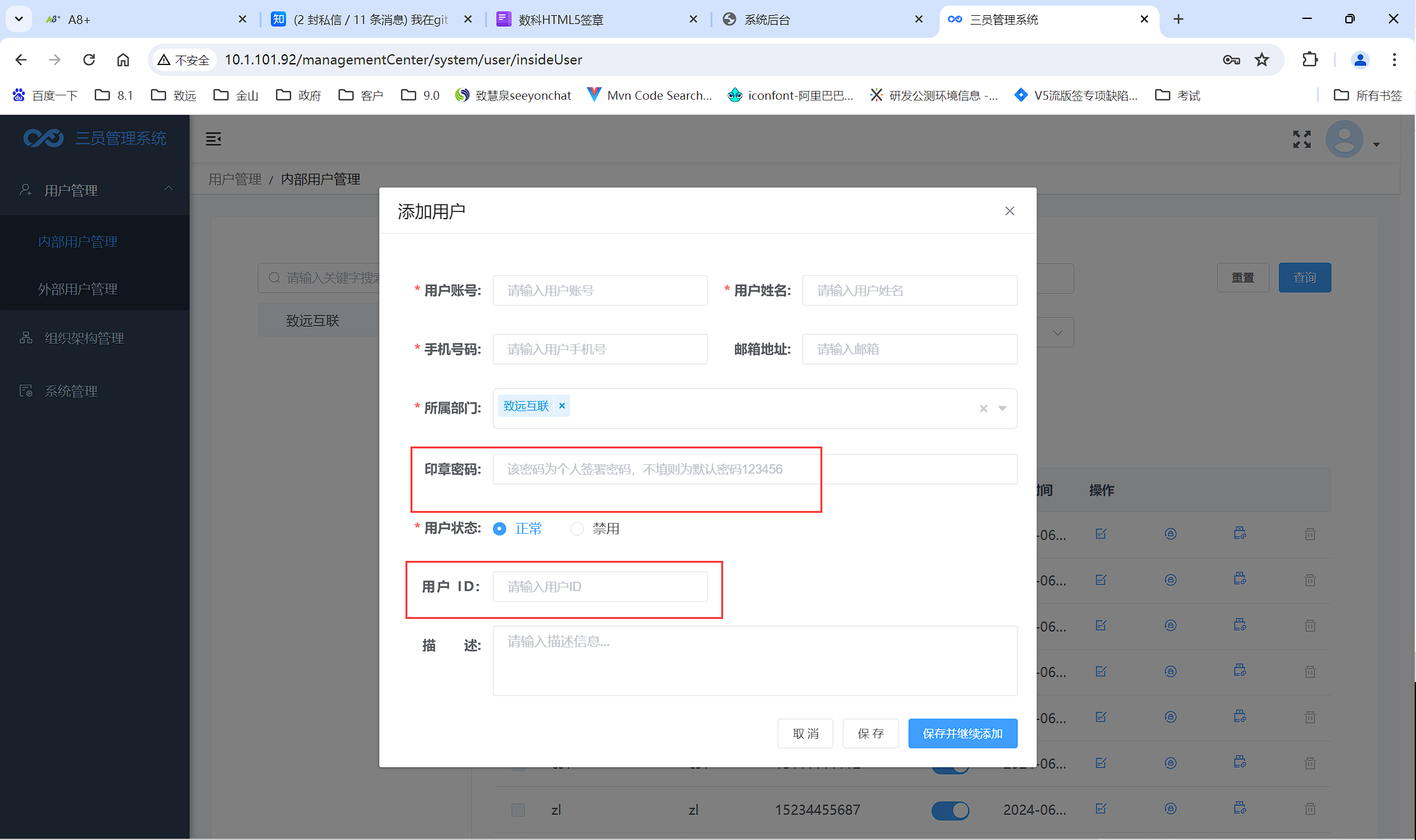Viewport: 1416px width, 840px height.
Task: Clear all selections in 所属部门 field
Action: (983, 409)
